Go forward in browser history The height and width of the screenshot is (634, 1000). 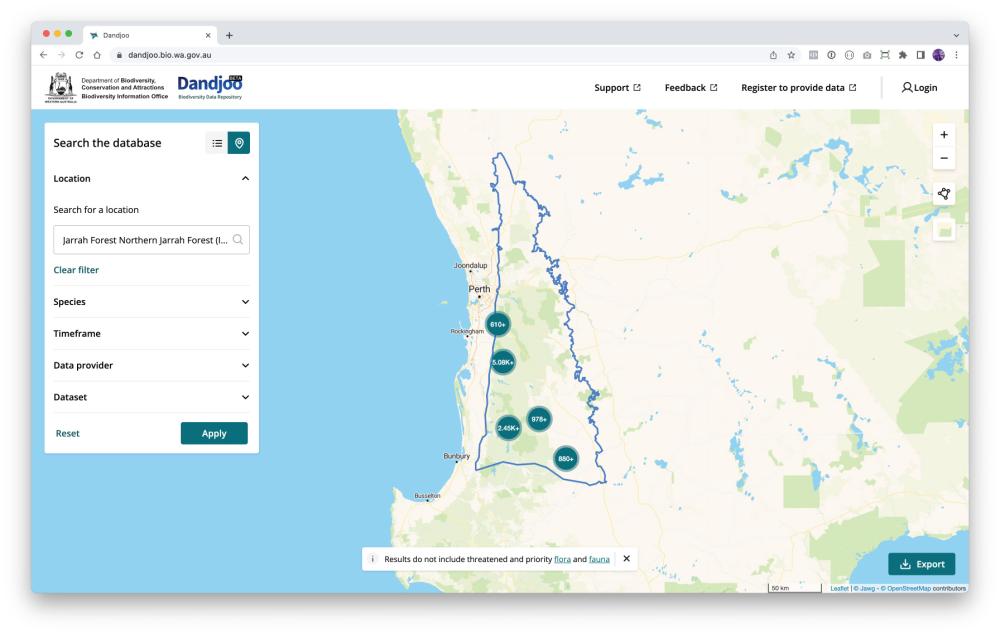pos(61,55)
